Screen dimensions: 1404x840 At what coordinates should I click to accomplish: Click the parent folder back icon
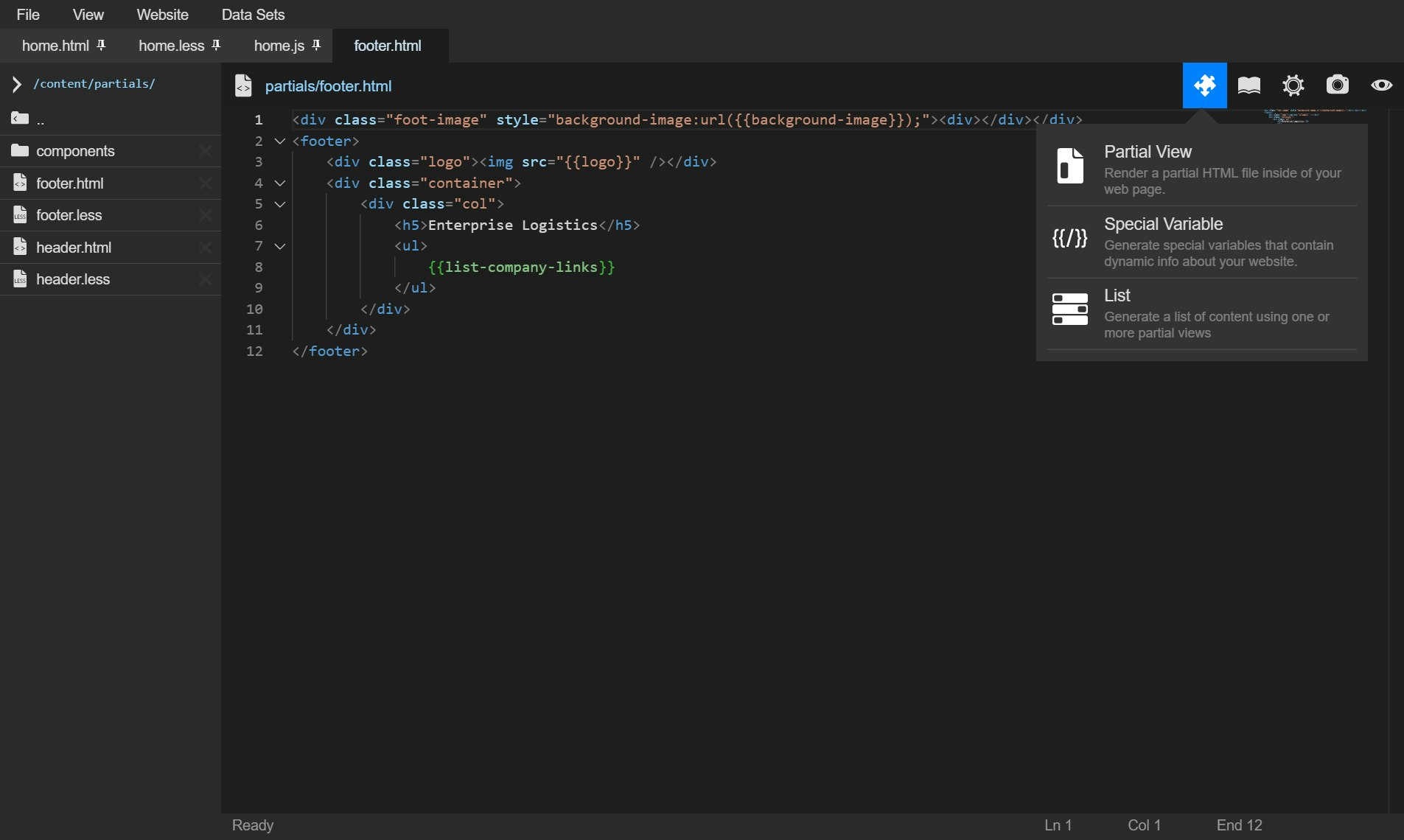[x=20, y=118]
